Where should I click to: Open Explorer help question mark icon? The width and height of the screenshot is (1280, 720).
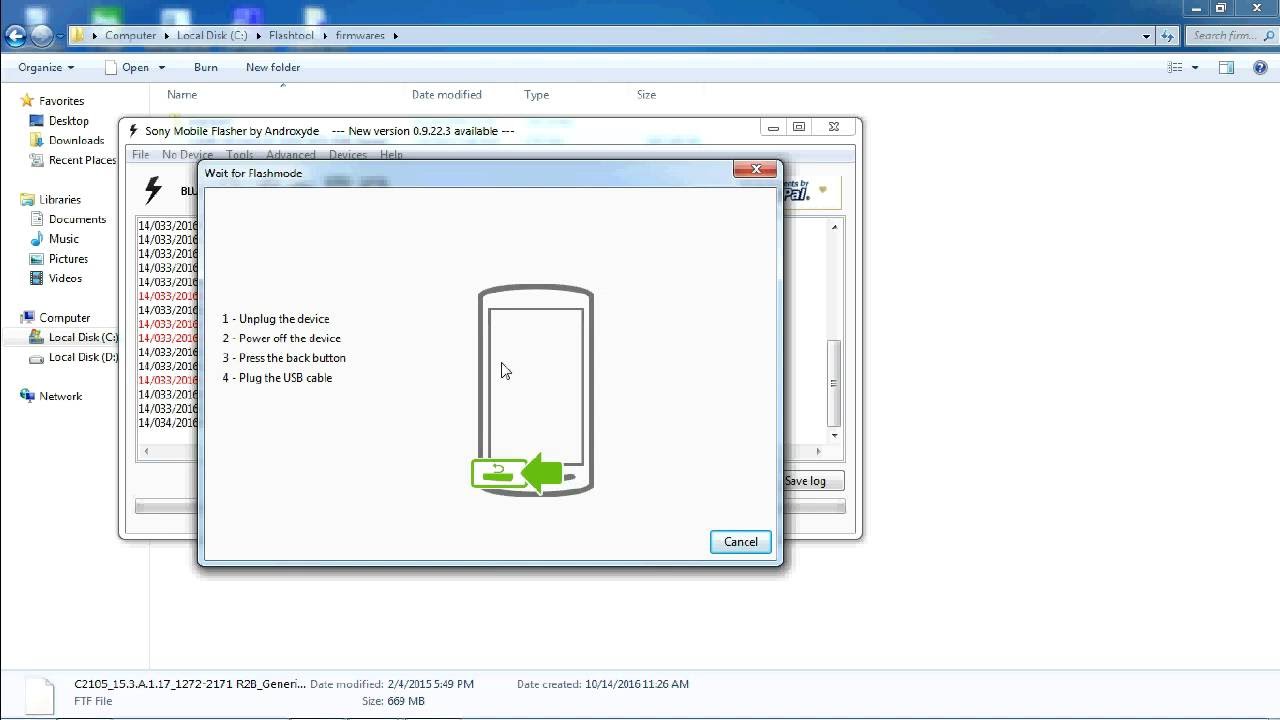(1260, 67)
